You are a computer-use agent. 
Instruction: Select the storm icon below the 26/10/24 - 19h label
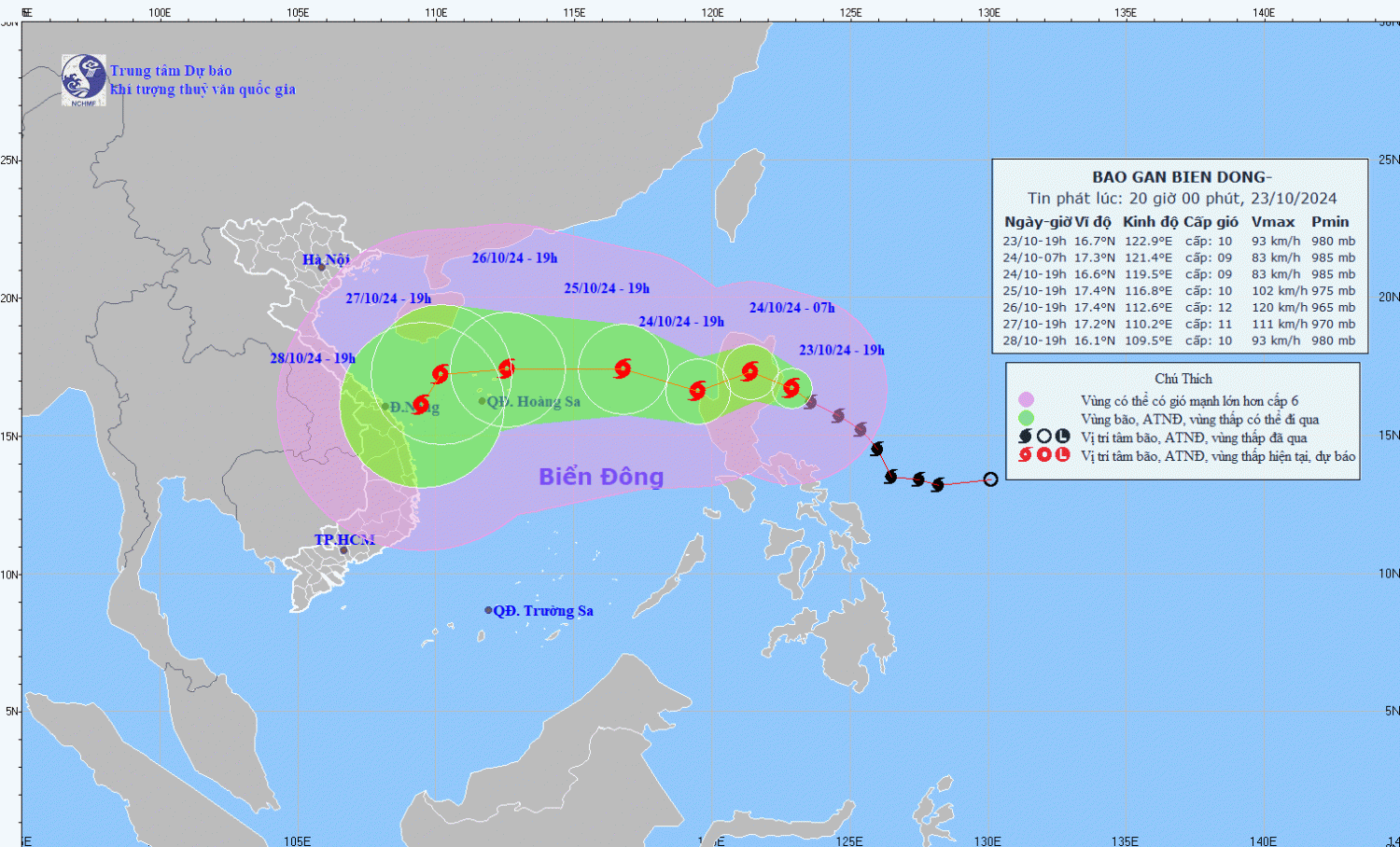[506, 368]
